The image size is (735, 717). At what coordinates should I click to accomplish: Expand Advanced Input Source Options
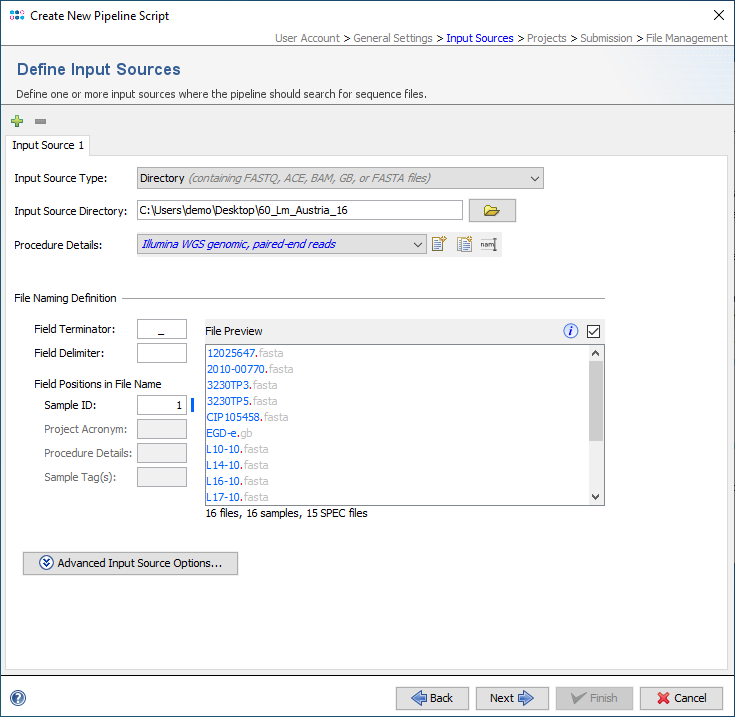coord(130,563)
